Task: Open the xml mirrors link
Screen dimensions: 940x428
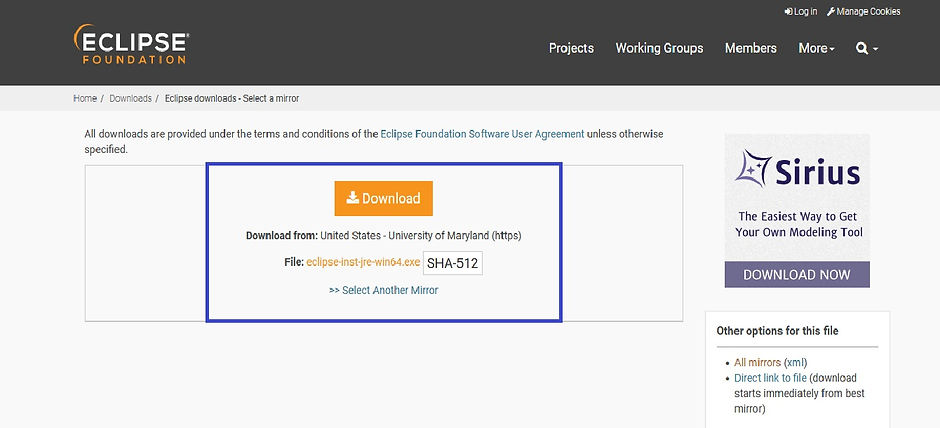Action: point(796,363)
